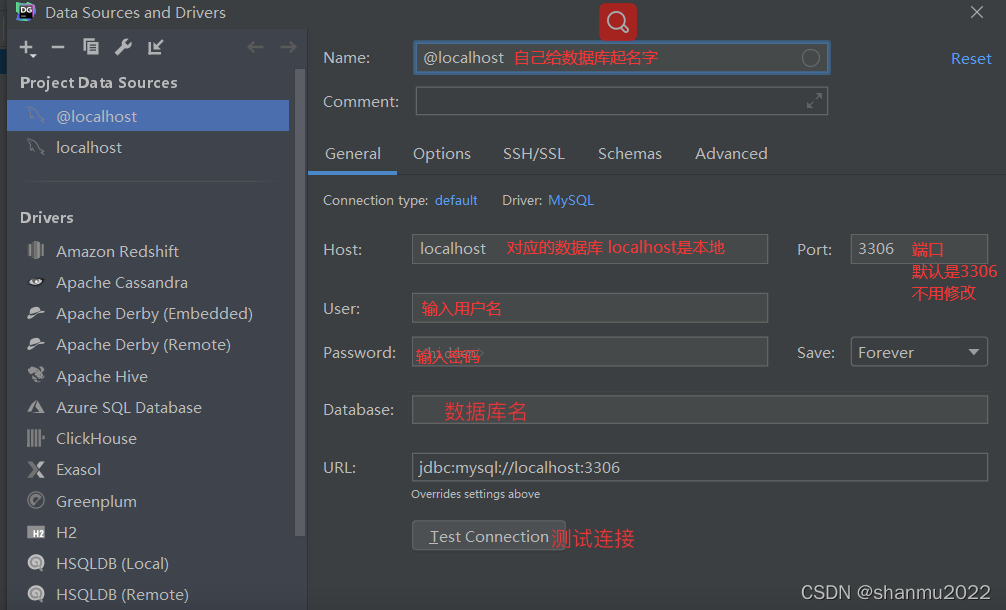The height and width of the screenshot is (610, 1006).
Task: Select Apache Derby (Remote) driver icon
Action: [x=36, y=344]
